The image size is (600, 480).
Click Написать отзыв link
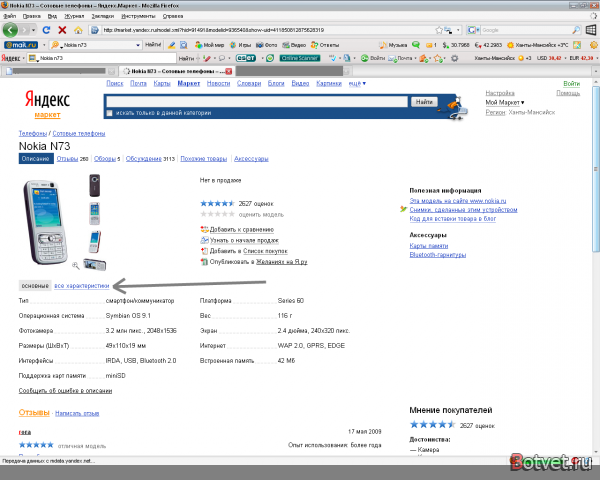pos(77,413)
